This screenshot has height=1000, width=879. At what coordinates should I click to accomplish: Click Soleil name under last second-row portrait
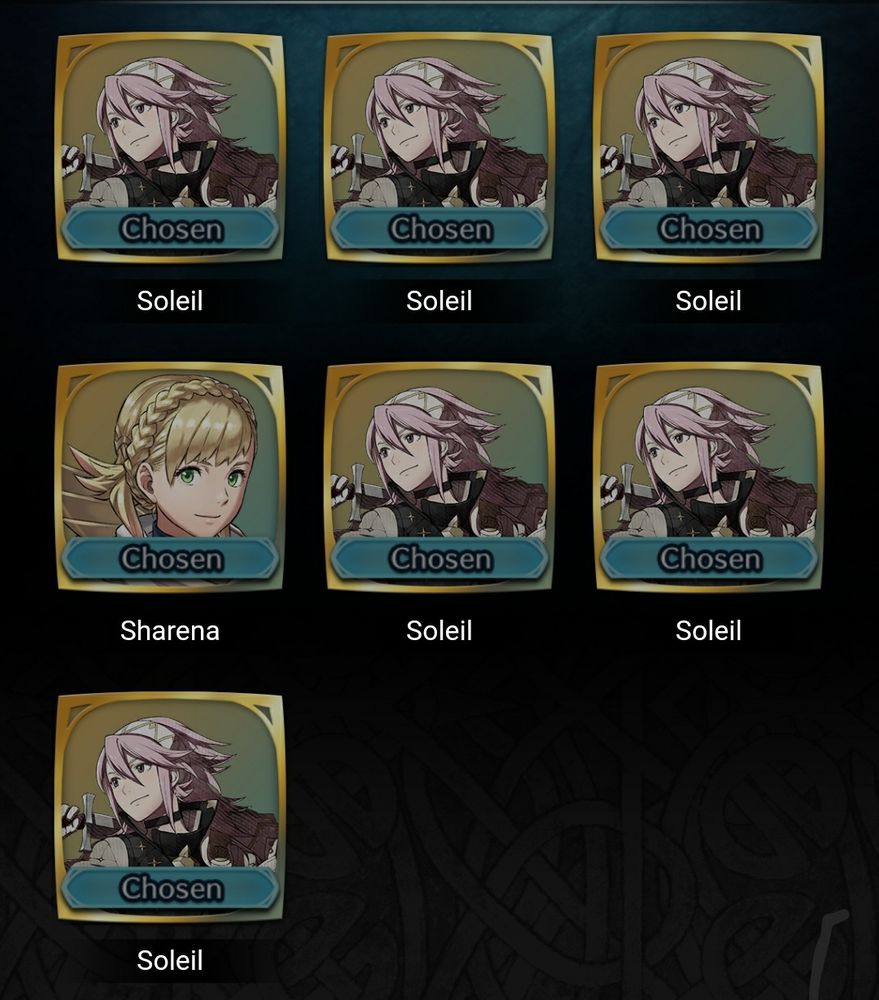pos(708,631)
